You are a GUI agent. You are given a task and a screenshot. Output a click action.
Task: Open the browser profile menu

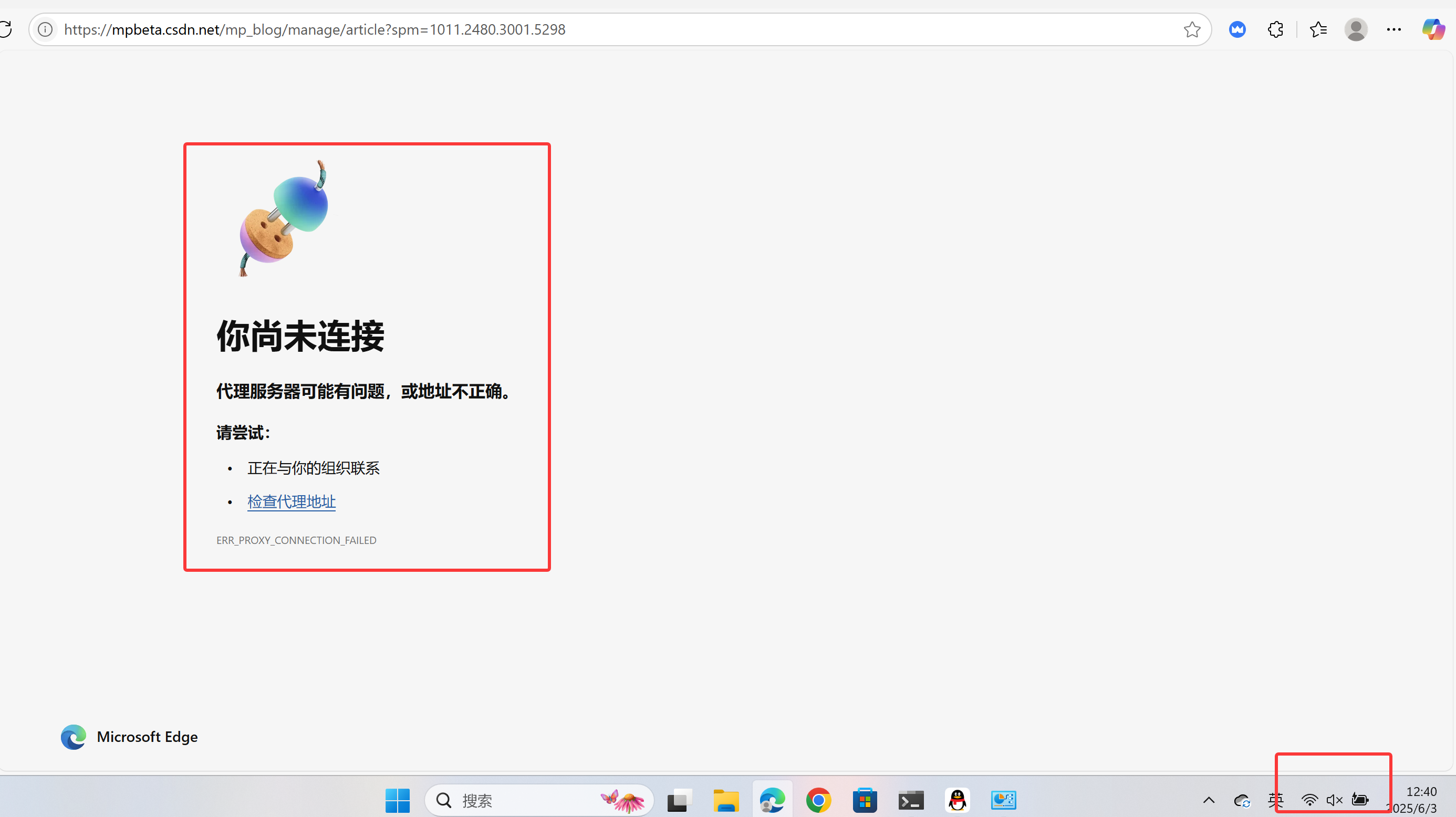pos(1356,29)
